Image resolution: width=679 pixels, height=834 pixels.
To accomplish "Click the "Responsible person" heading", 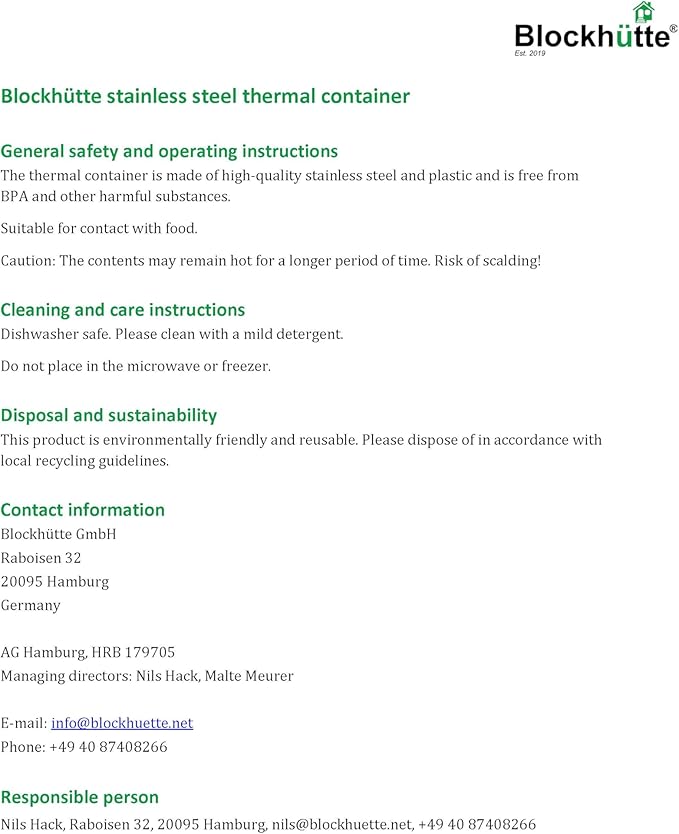I will tap(79, 797).
